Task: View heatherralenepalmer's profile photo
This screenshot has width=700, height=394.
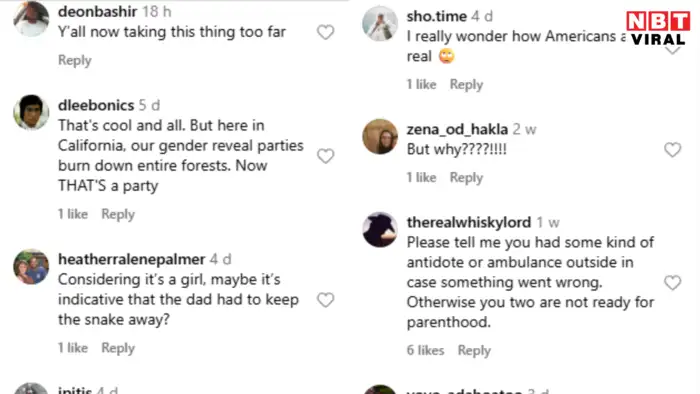Action: coord(31,266)
